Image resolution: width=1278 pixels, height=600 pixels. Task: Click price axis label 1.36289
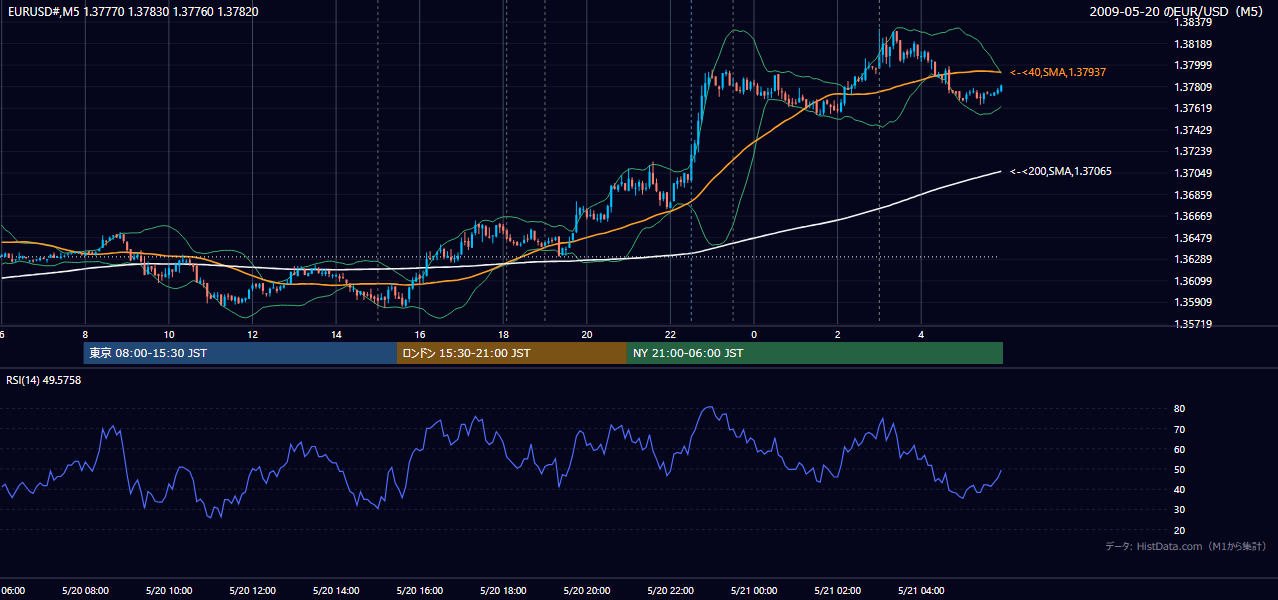1193,259
